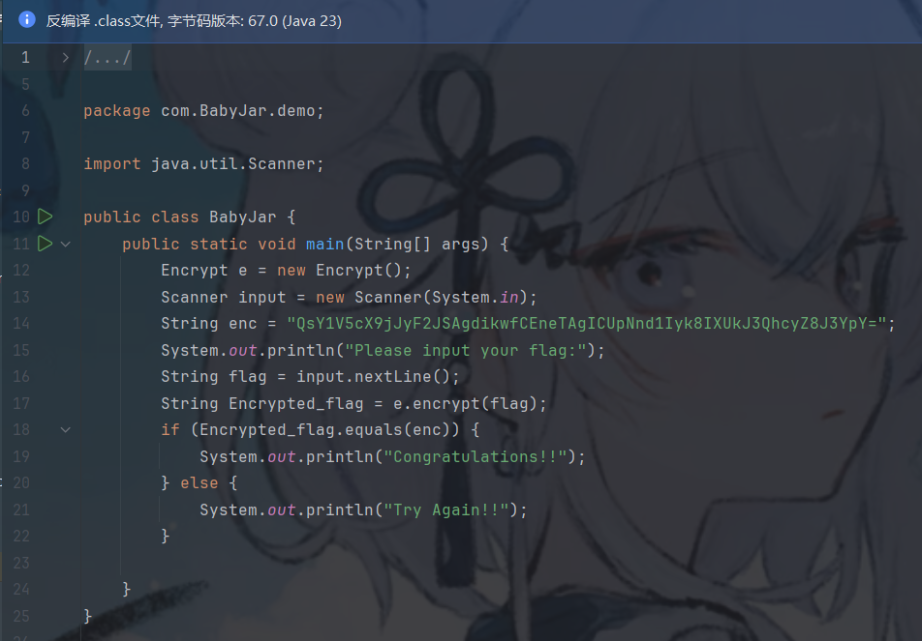This screenshot has height=641, width=924.
Task: Run main method using gutter play icon
Action: [x=45, y=243]
